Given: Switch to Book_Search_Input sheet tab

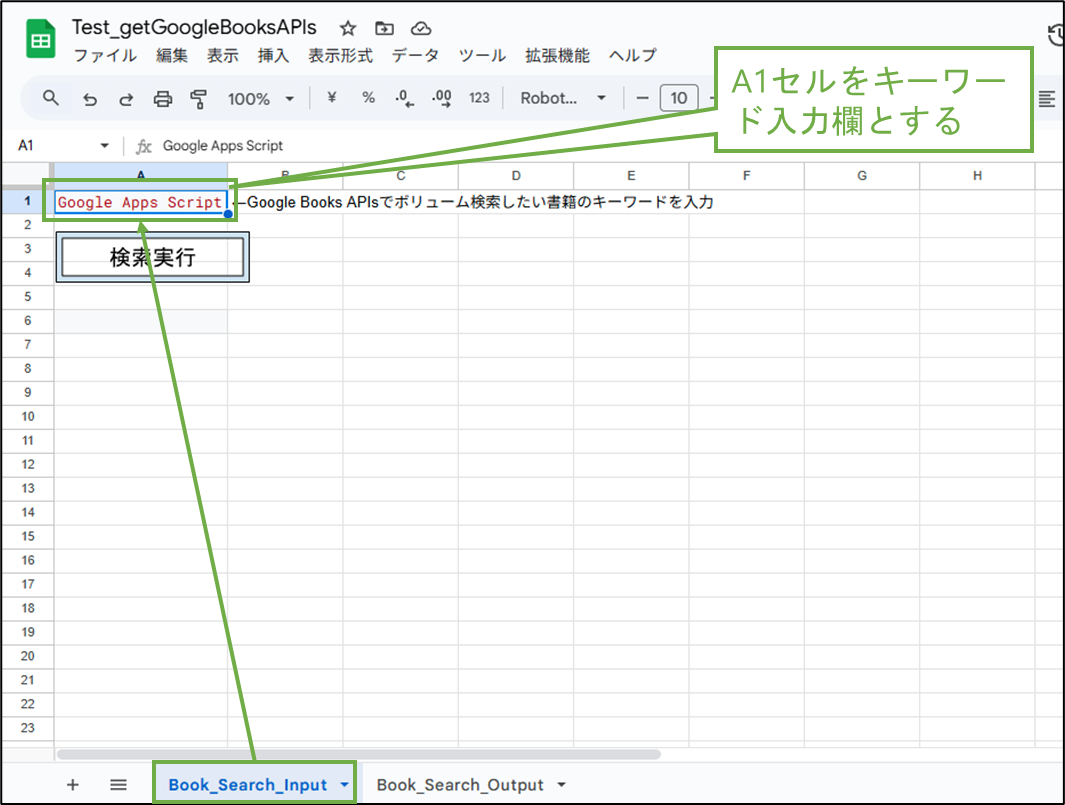Looking at the screenshot, I should tap(247, 785).
